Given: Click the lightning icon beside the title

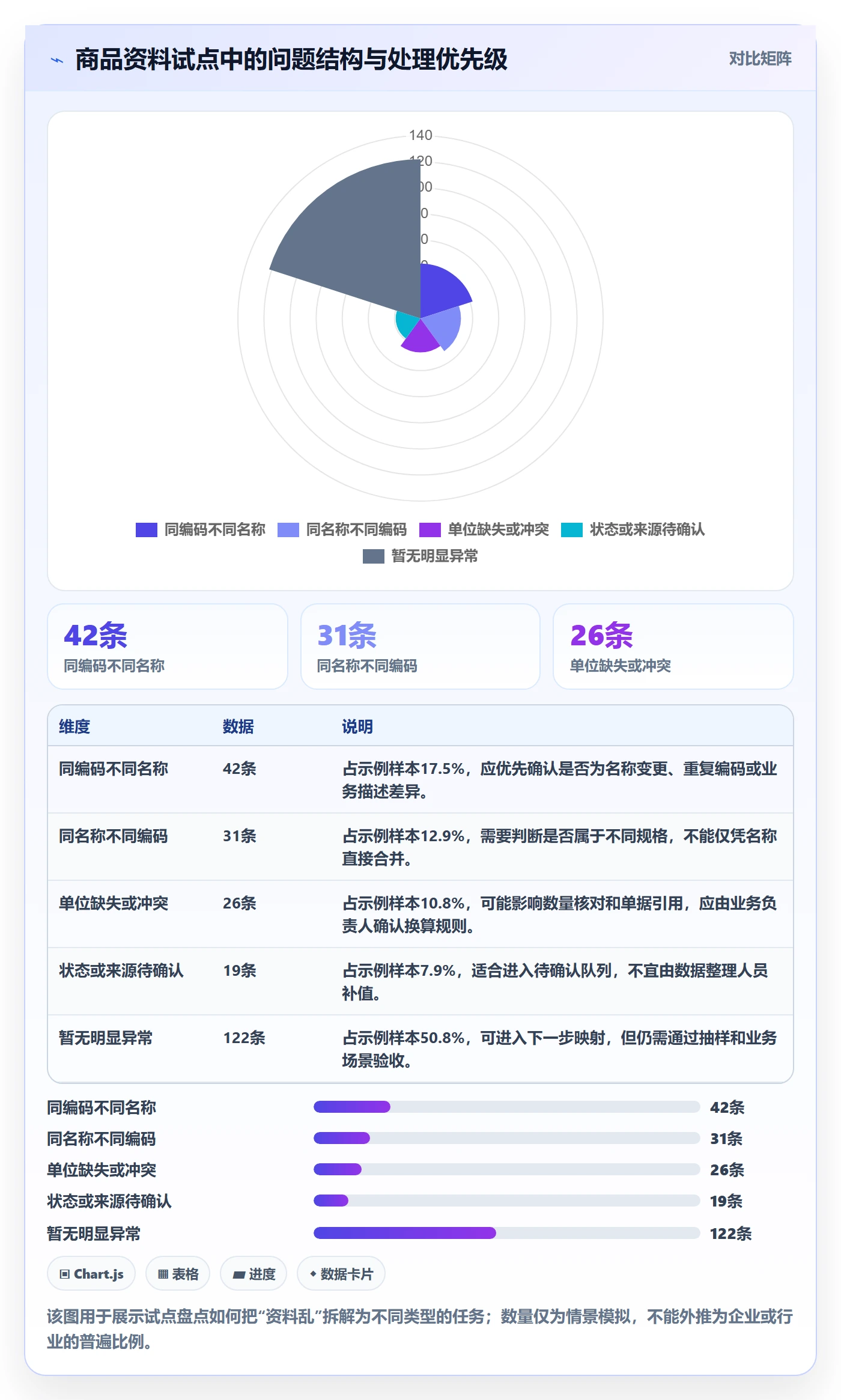Looking at the screenshot, I should point(57,60).
